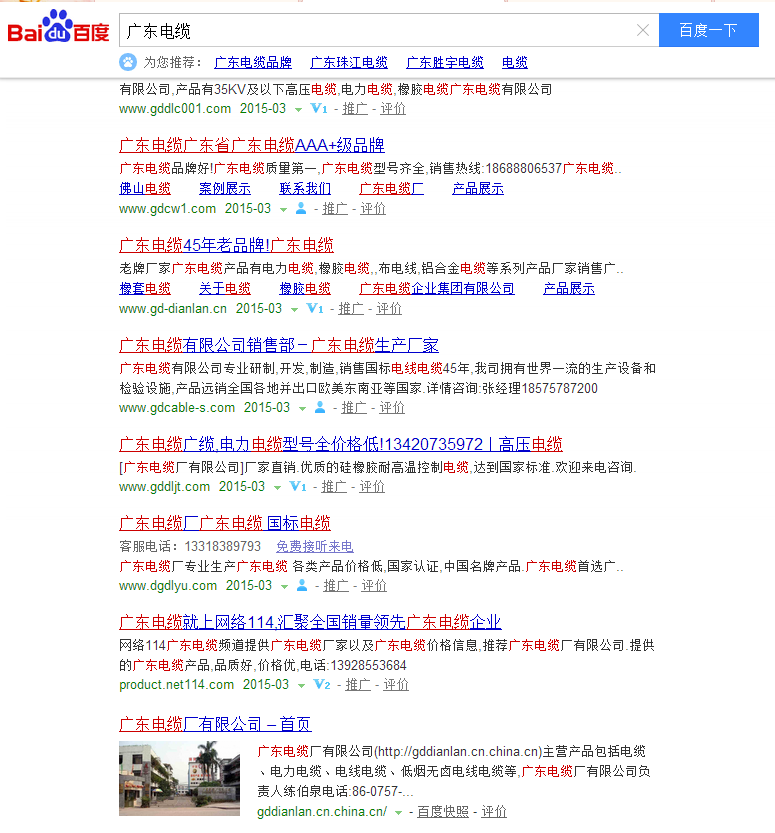
Task: Open suggested search 广东电缆品牌
Action: click(x=253, y=63)
